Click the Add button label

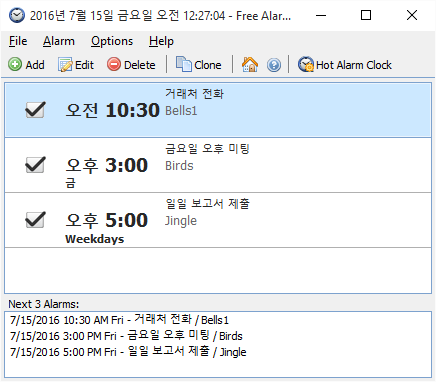(x=35, y=65)
